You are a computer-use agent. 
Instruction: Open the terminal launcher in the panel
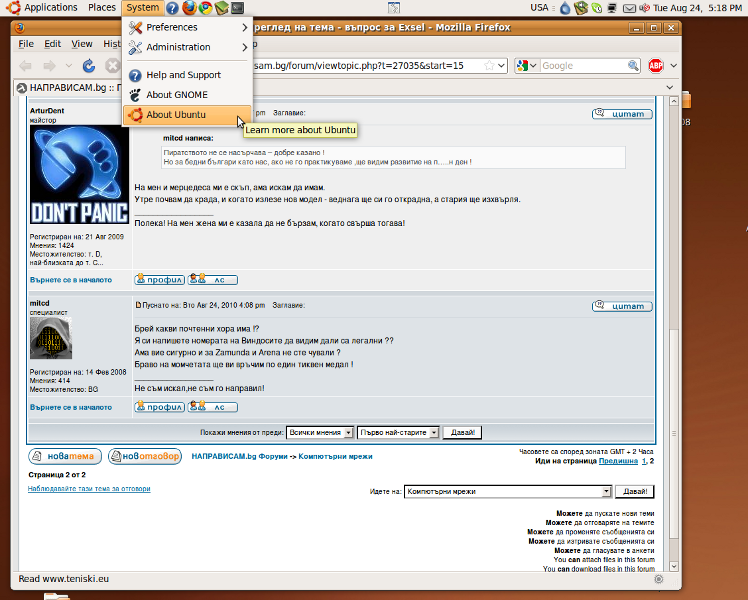tap(237, 8)
